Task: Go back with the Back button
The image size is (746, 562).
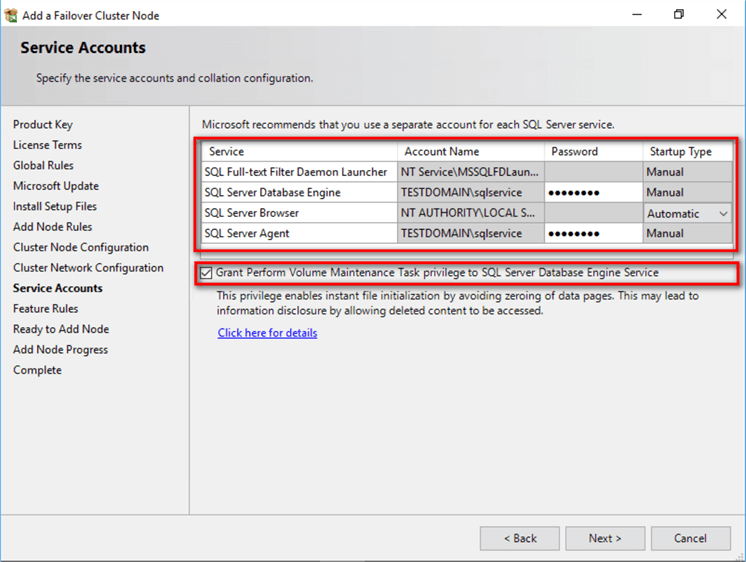Action: (x=520, y=538)
